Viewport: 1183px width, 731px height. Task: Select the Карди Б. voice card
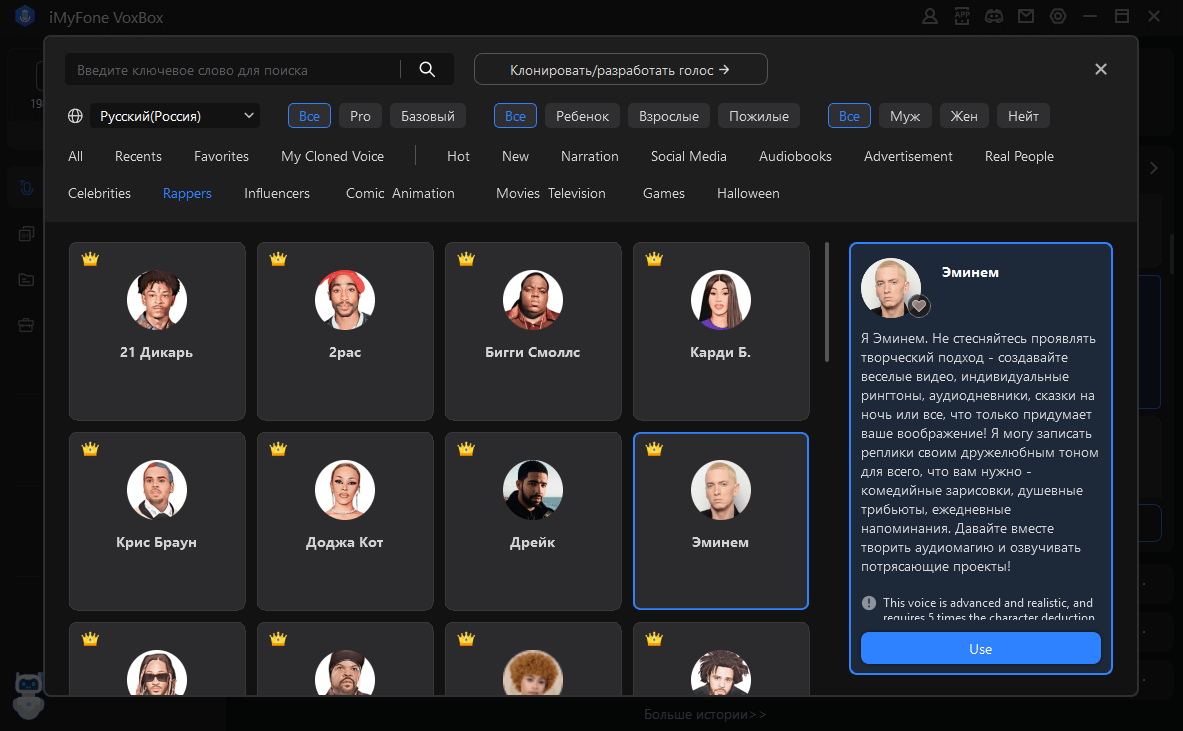721,331
